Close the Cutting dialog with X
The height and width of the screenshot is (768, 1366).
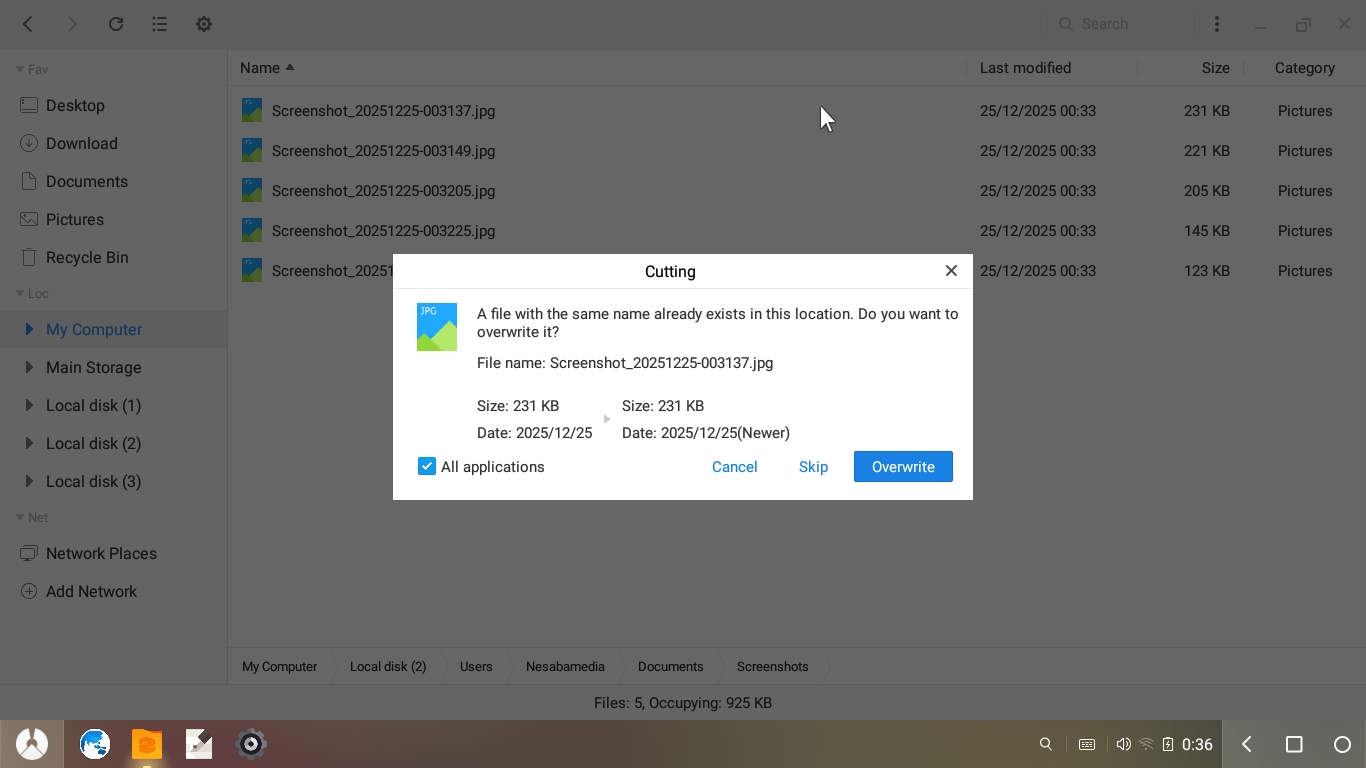point(951,271)
